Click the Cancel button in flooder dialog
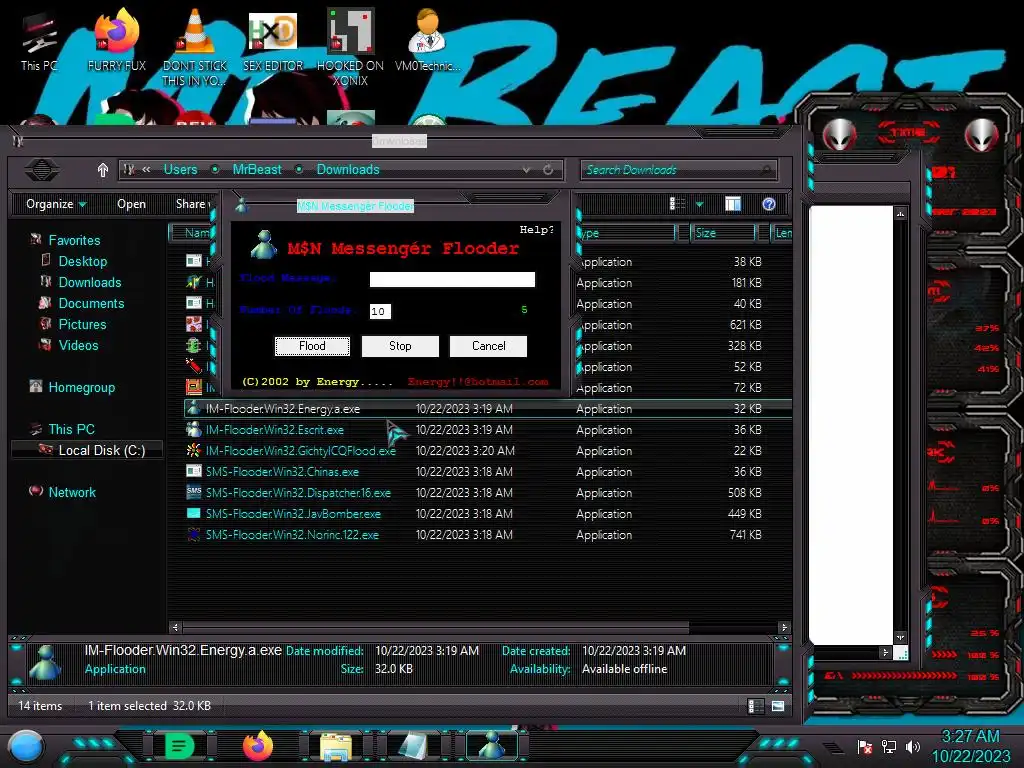 pyautogui.click(x=488, y=346)
